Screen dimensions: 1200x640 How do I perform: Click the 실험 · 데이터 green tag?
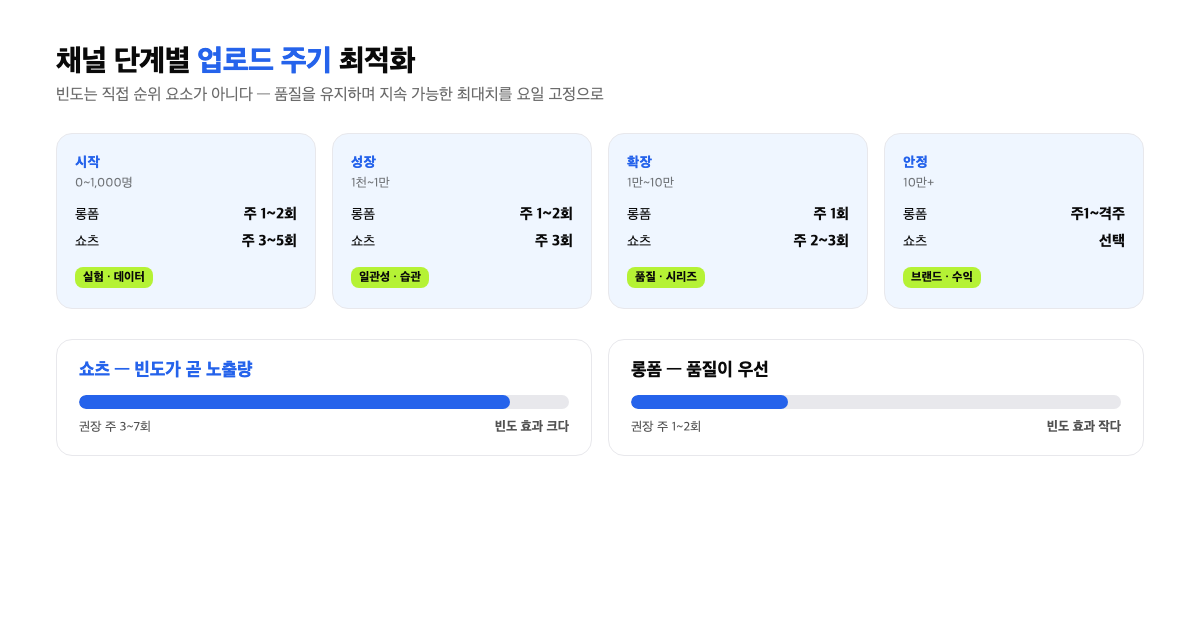(x=114, y=277)
